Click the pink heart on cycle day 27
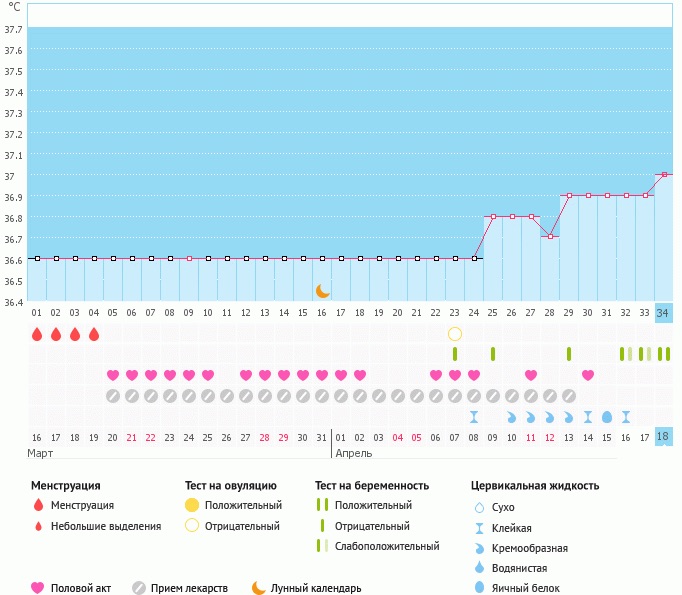 (x=531, y=375)
